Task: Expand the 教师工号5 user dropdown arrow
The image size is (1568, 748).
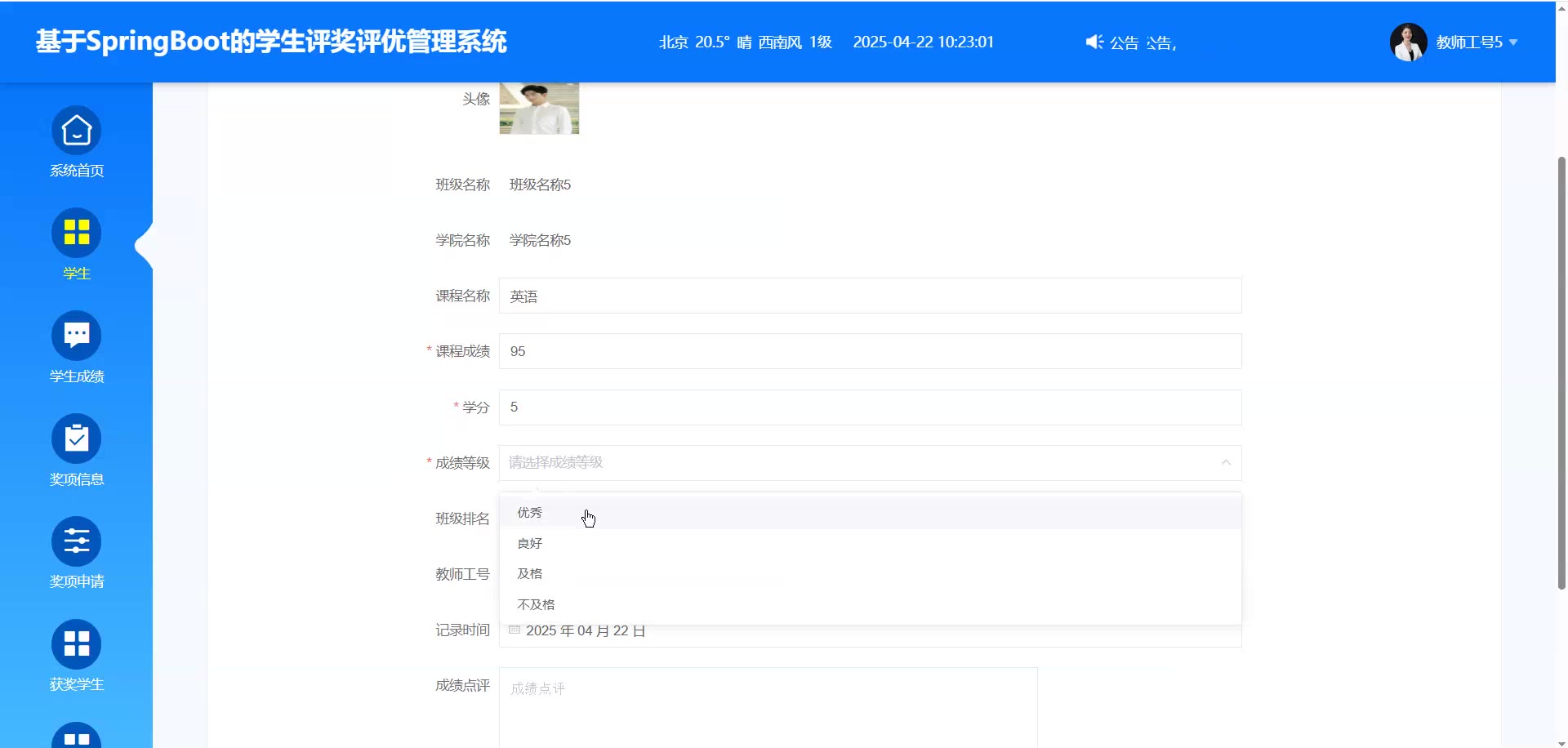Action: tap(1513, 42)
